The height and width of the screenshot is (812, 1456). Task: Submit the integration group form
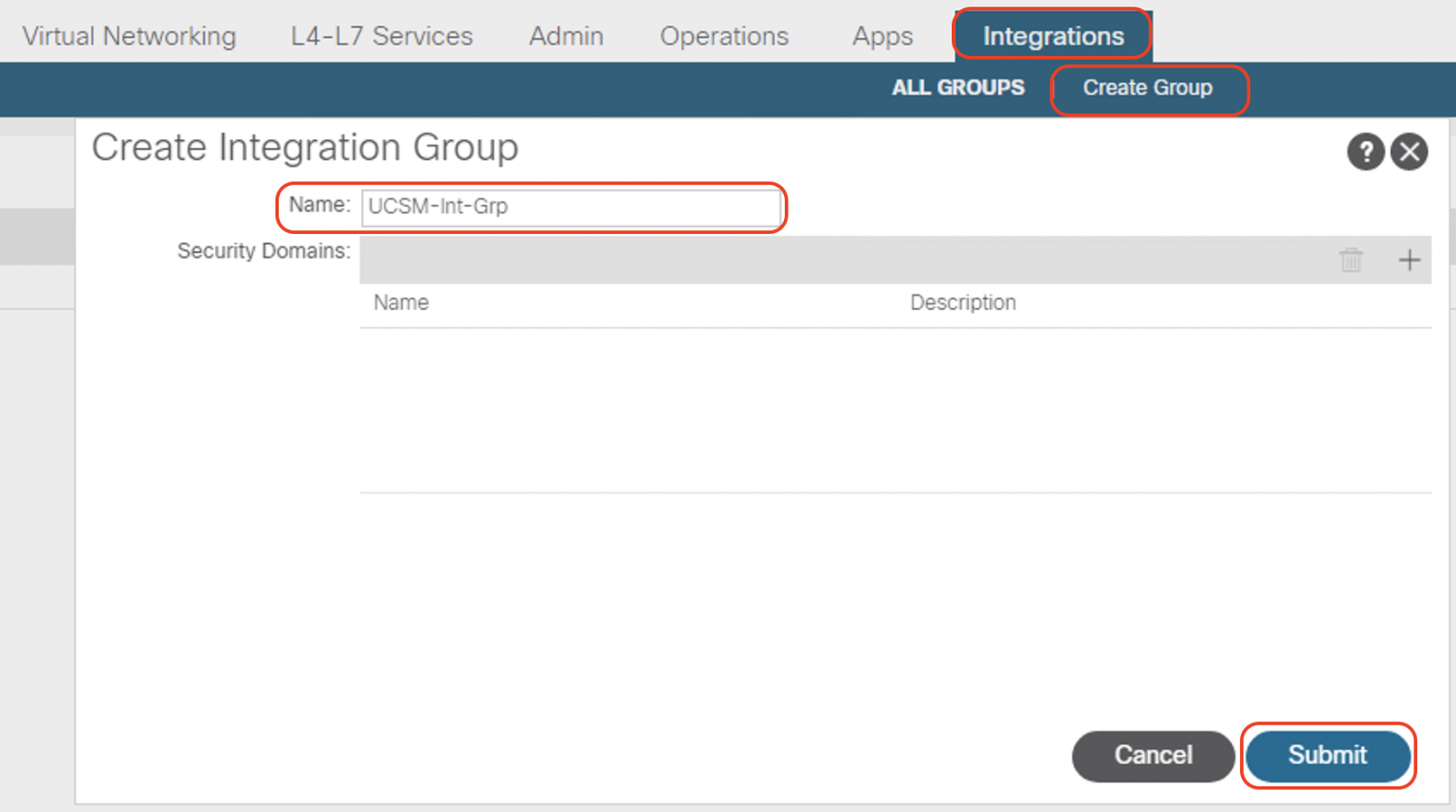coord(1327,755)
